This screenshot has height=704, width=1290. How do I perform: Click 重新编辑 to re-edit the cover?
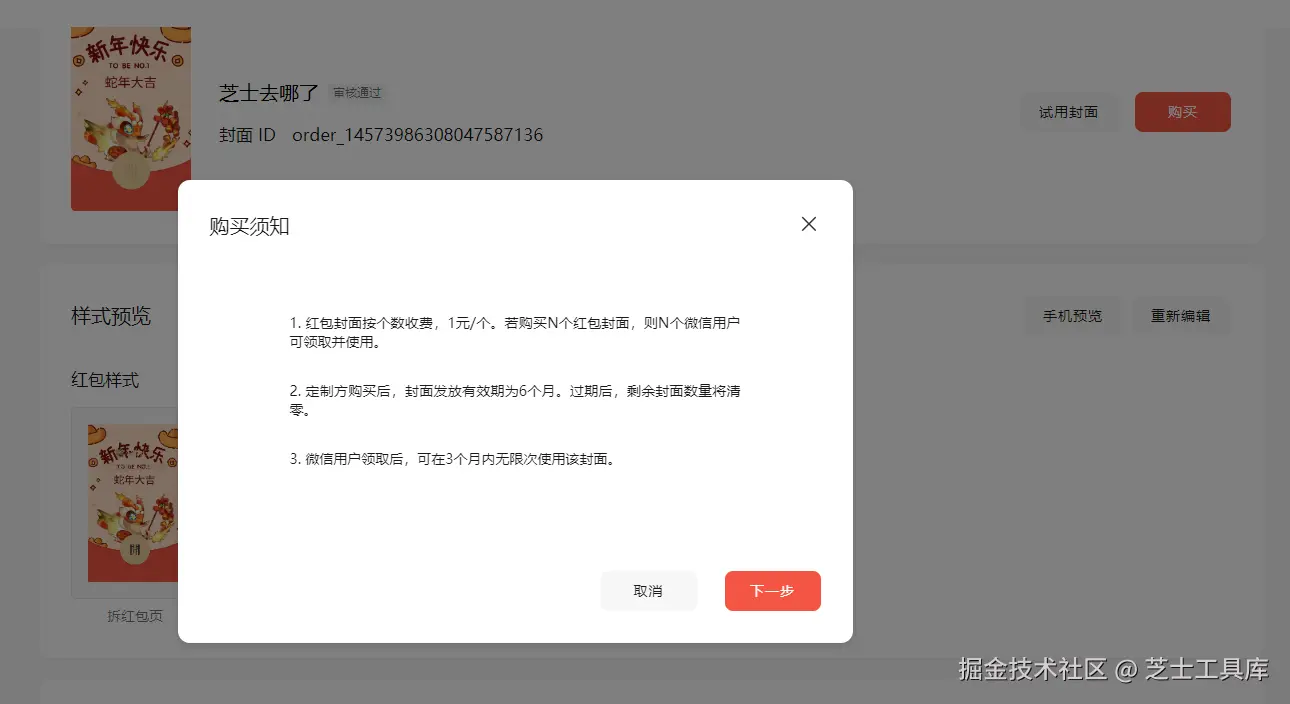coord(1181,315)
